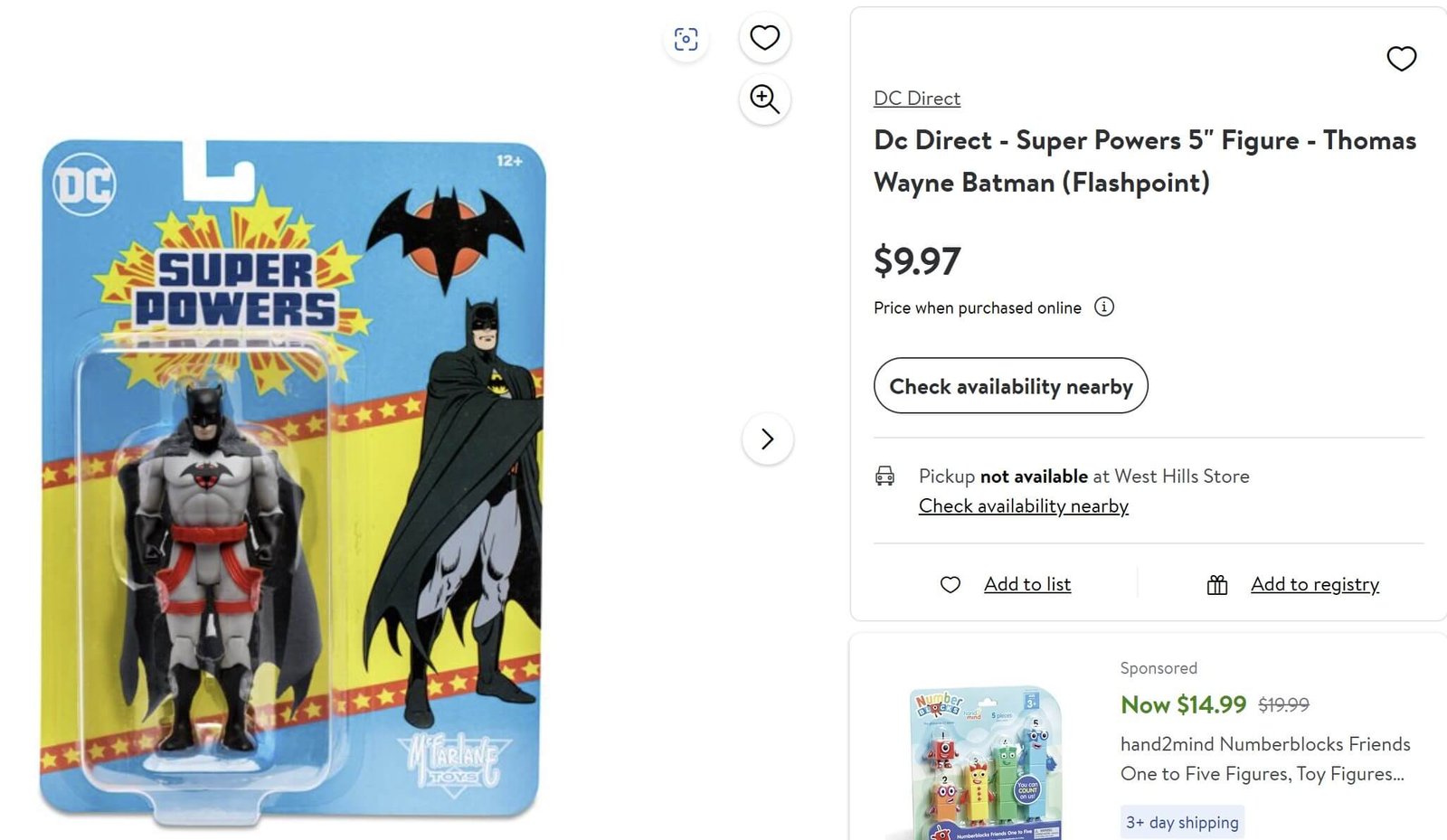The height and width of the screenshot is (840, 1447).
Task: Click the gift icon next to Add to registry
Action: pos(1216,584)
